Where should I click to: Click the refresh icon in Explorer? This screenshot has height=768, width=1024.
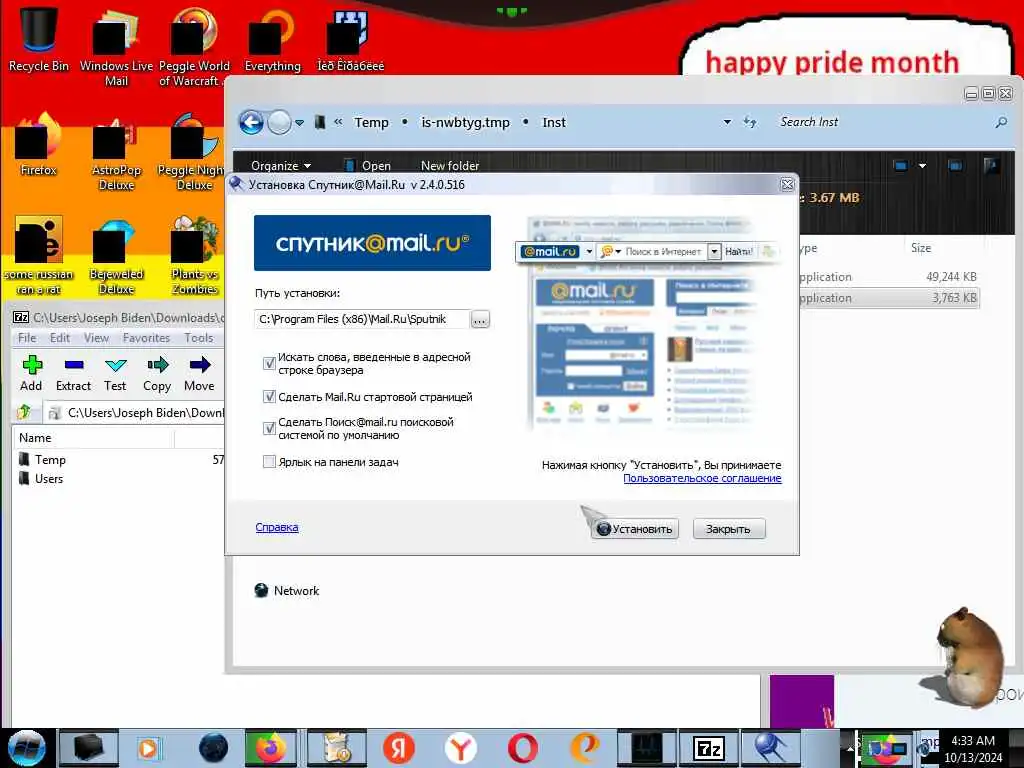(x=750, y=122)
